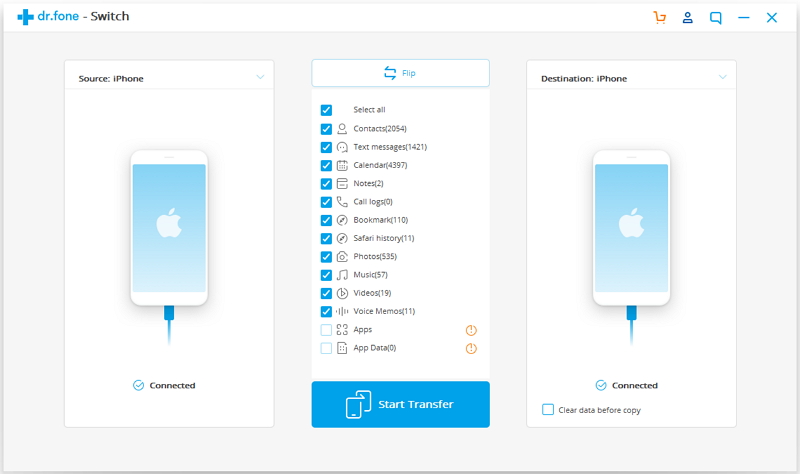
Task: Open the feedback chat bubble icon
Action: pyautogui.click(x=716, y=18)
